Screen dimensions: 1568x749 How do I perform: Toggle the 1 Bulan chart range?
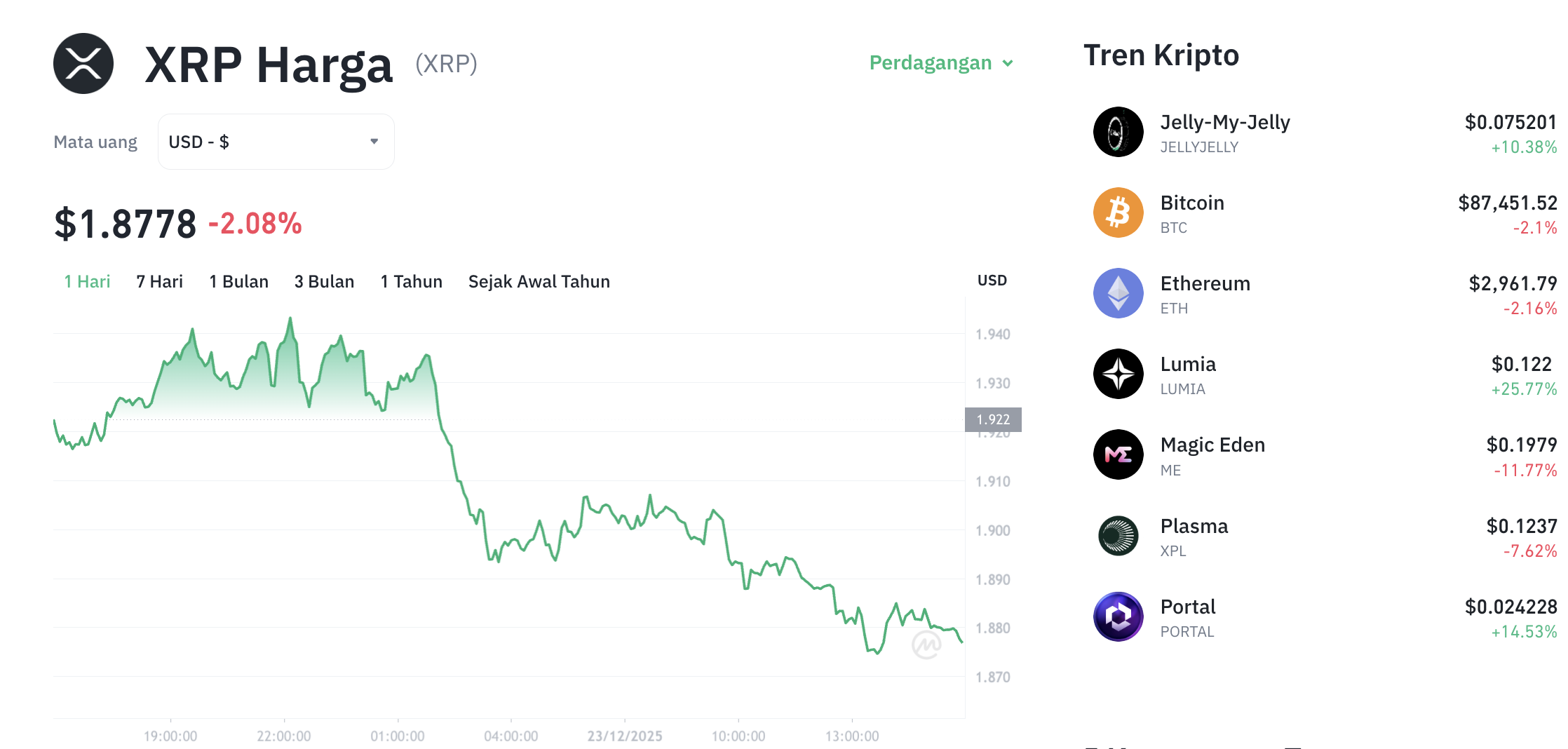click(x=238, y=281)
